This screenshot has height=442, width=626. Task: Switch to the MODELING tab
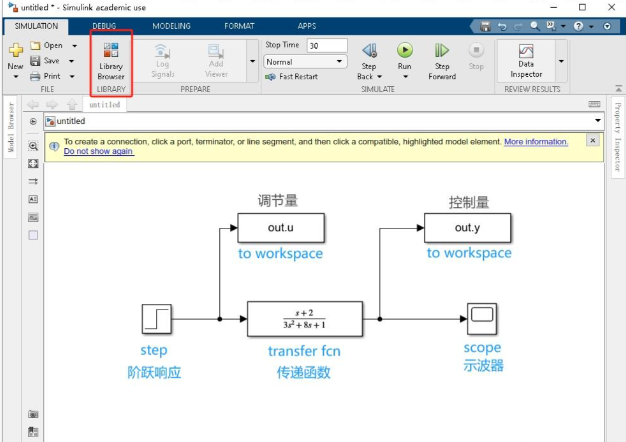[172, 25]
